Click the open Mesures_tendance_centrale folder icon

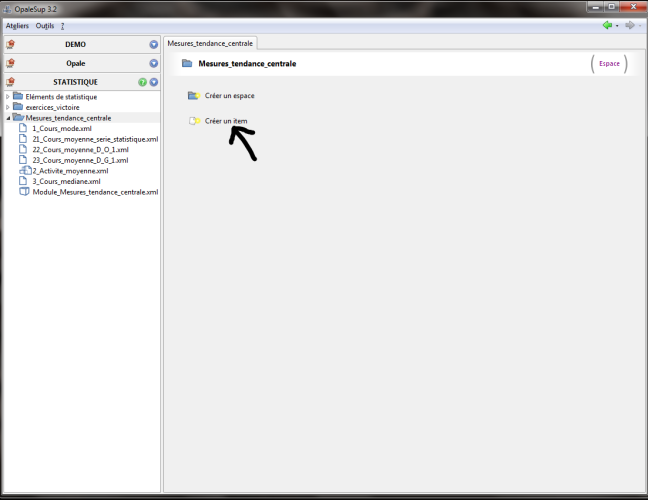[18, 117]
